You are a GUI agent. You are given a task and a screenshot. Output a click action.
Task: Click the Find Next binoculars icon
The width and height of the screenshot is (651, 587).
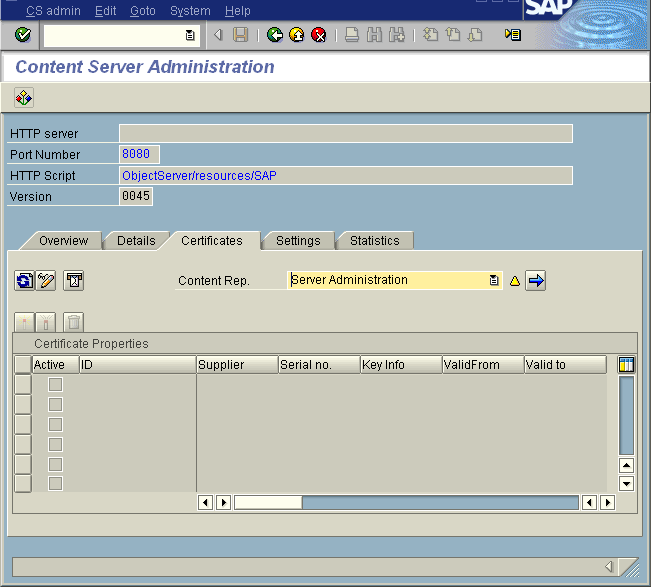pos(397,35)
